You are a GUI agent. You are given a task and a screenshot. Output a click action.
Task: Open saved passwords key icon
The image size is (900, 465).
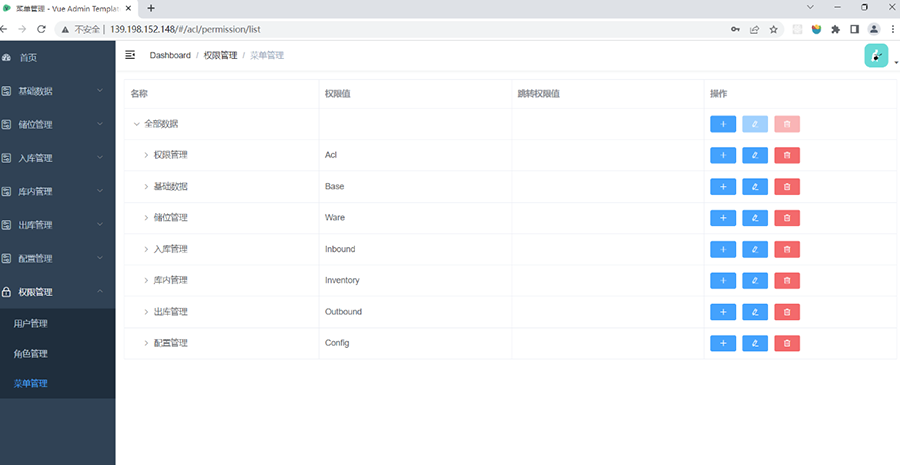[735, 29]
